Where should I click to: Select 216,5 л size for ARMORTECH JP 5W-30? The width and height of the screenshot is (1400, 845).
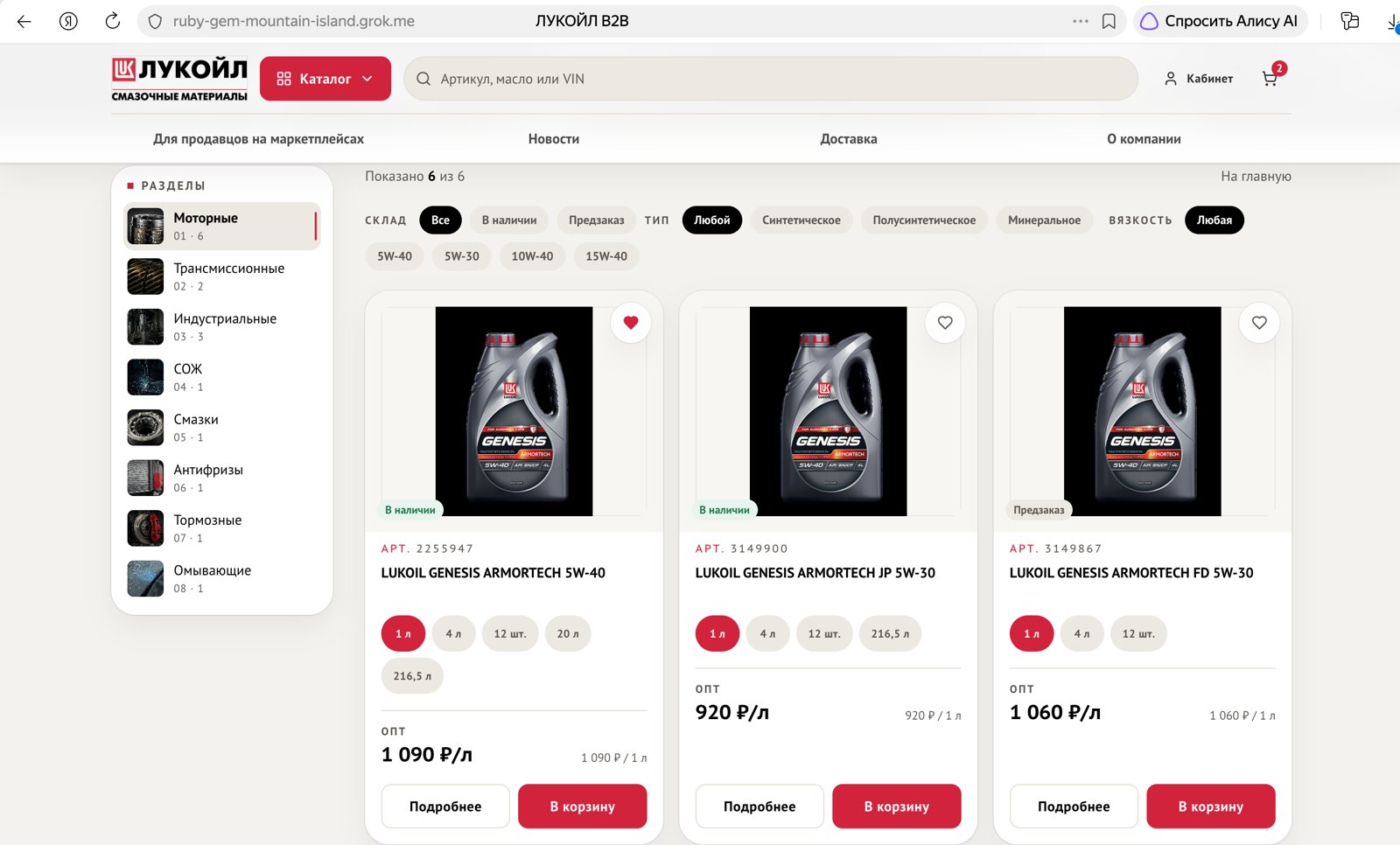coord(890,634)
